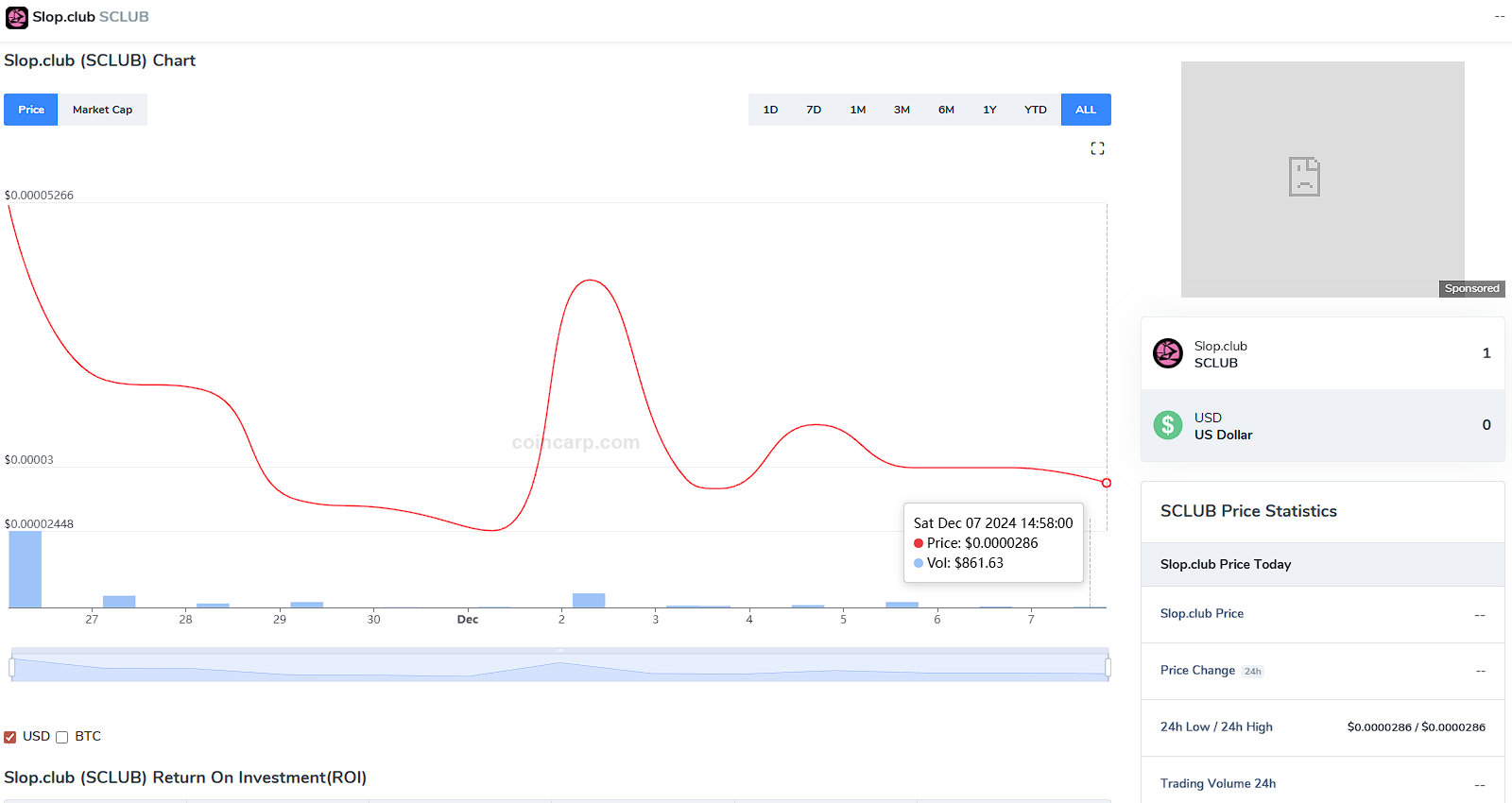
Task: Click the sponsored advertisement placeholder
Action: (1323, 179)
